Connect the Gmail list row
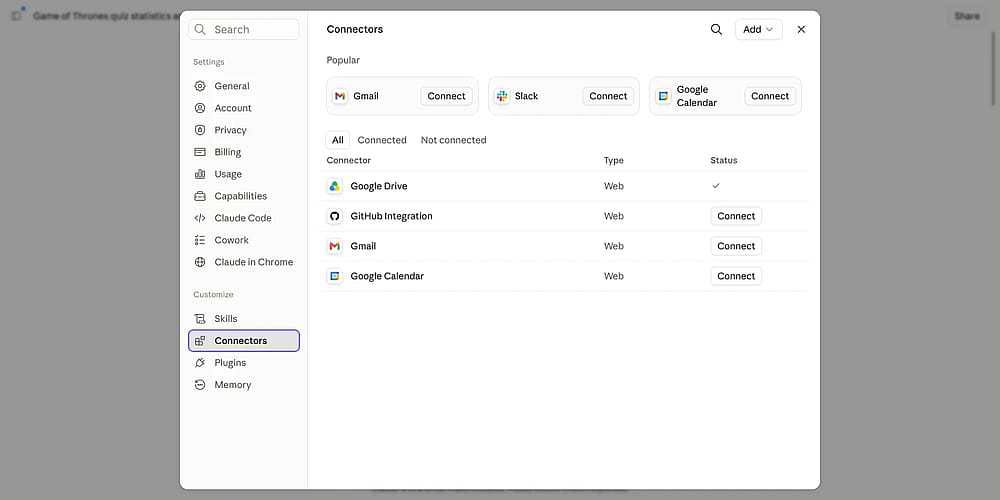The image size is (1000, 500). [x=736, y=246]
